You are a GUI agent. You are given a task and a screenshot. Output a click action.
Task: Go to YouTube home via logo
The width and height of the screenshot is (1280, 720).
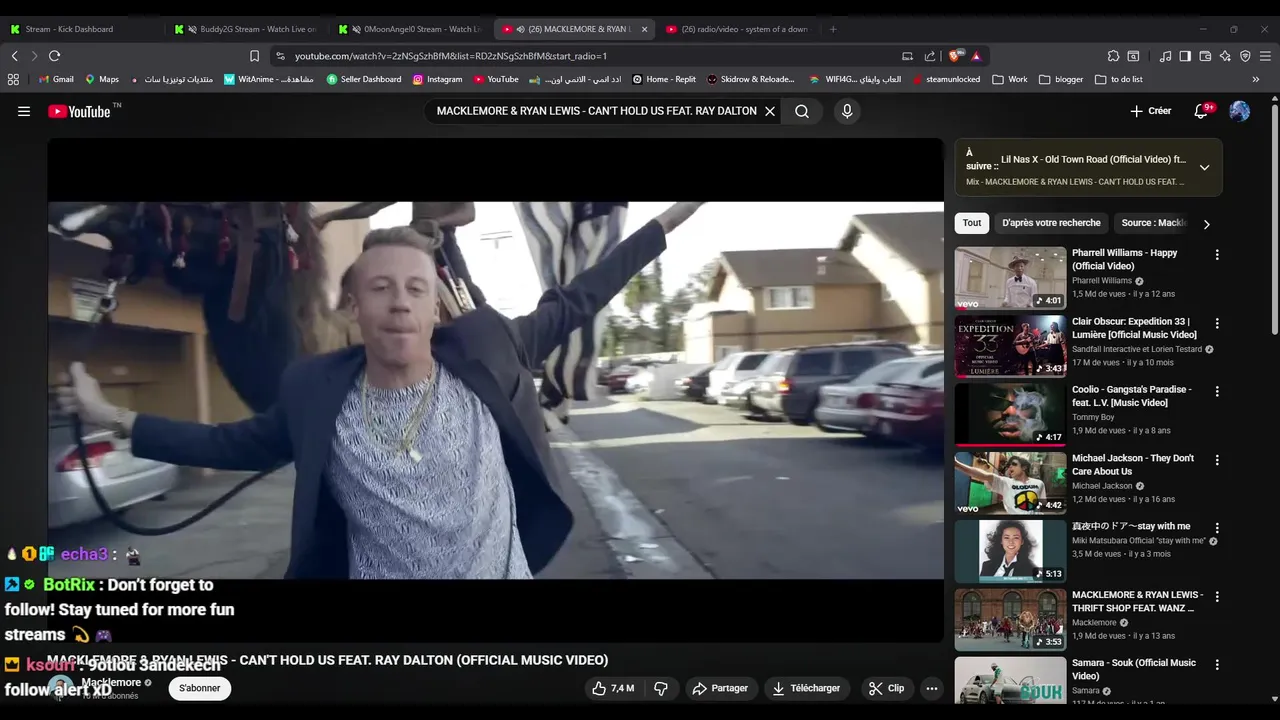coord(79,111)
